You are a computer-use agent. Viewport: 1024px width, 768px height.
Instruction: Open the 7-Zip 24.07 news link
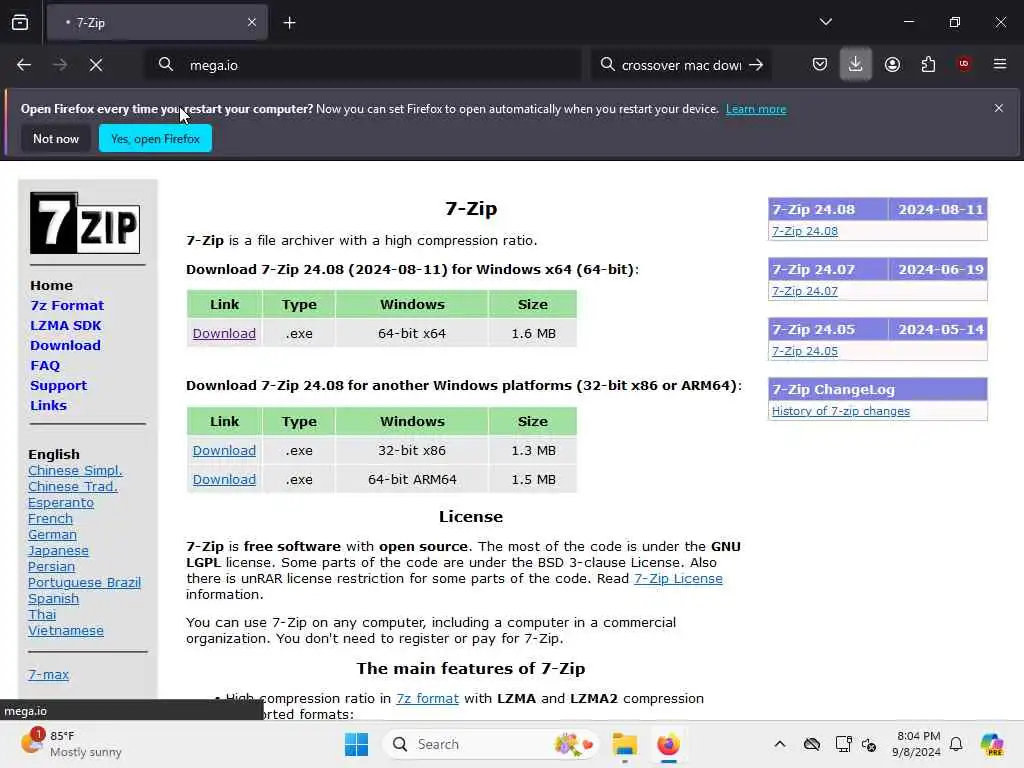click(805, 291)
